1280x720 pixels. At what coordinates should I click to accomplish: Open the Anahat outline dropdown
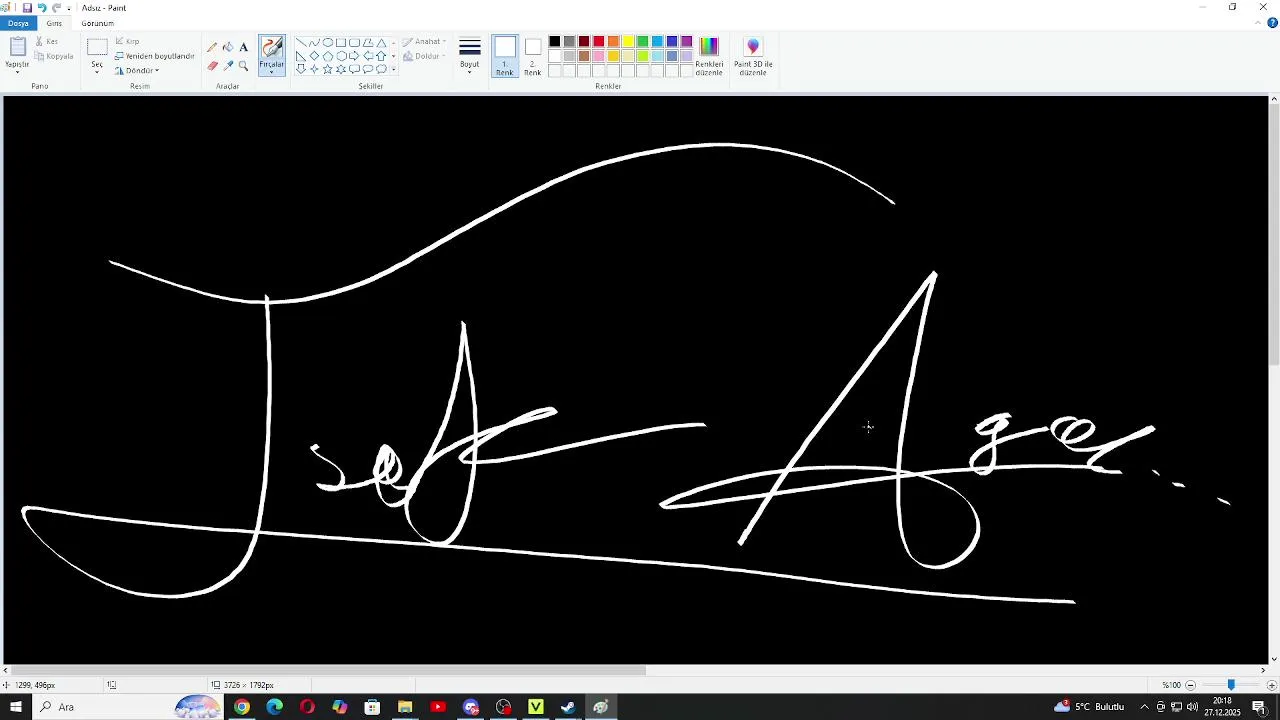click(425, 41)
